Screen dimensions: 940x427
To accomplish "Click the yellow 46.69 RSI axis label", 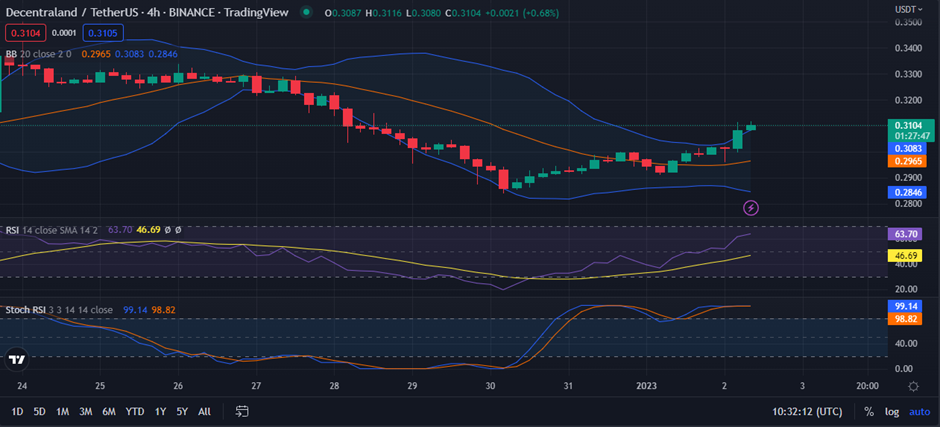I will click(x=906, y=255).
